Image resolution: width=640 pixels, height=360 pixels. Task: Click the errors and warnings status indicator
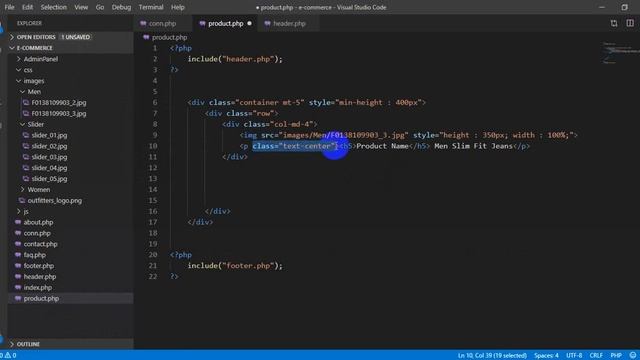(8, 356)
